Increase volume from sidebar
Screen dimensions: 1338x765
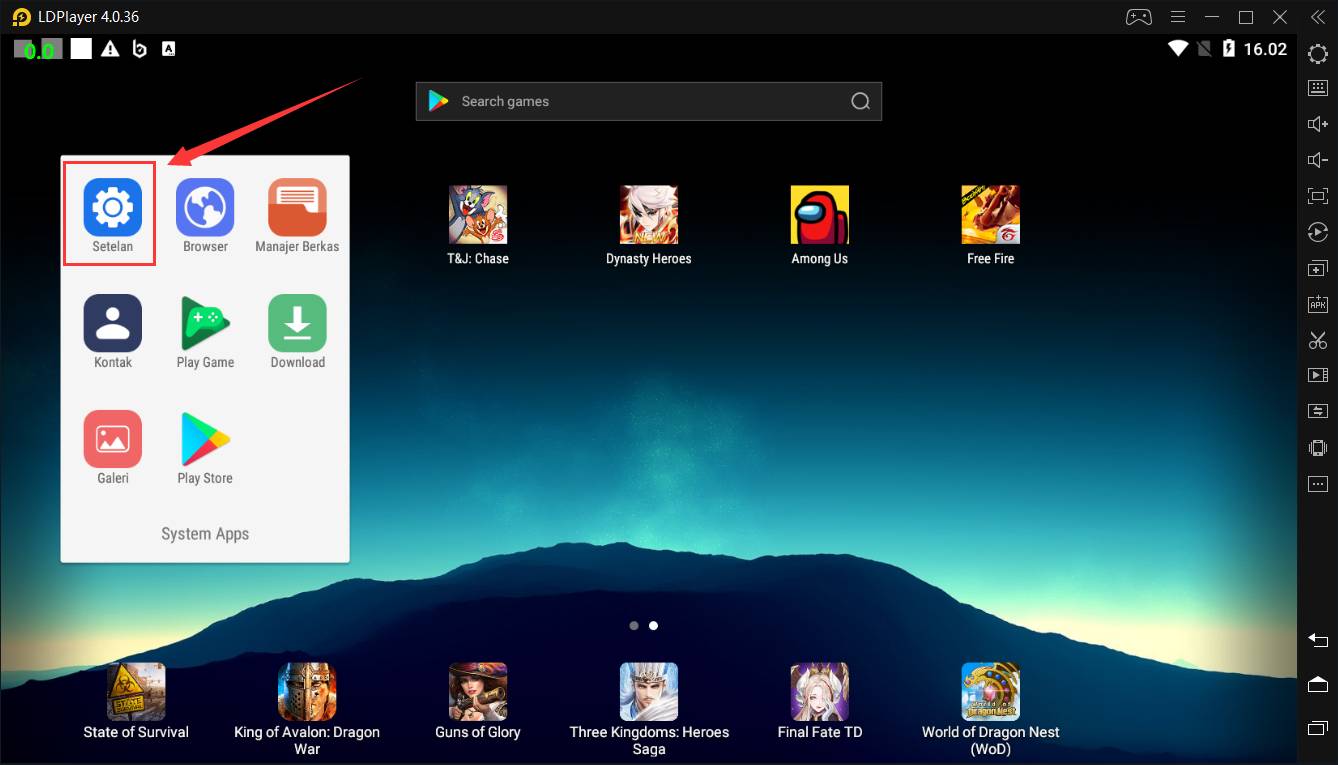[x=1318, y=124]
